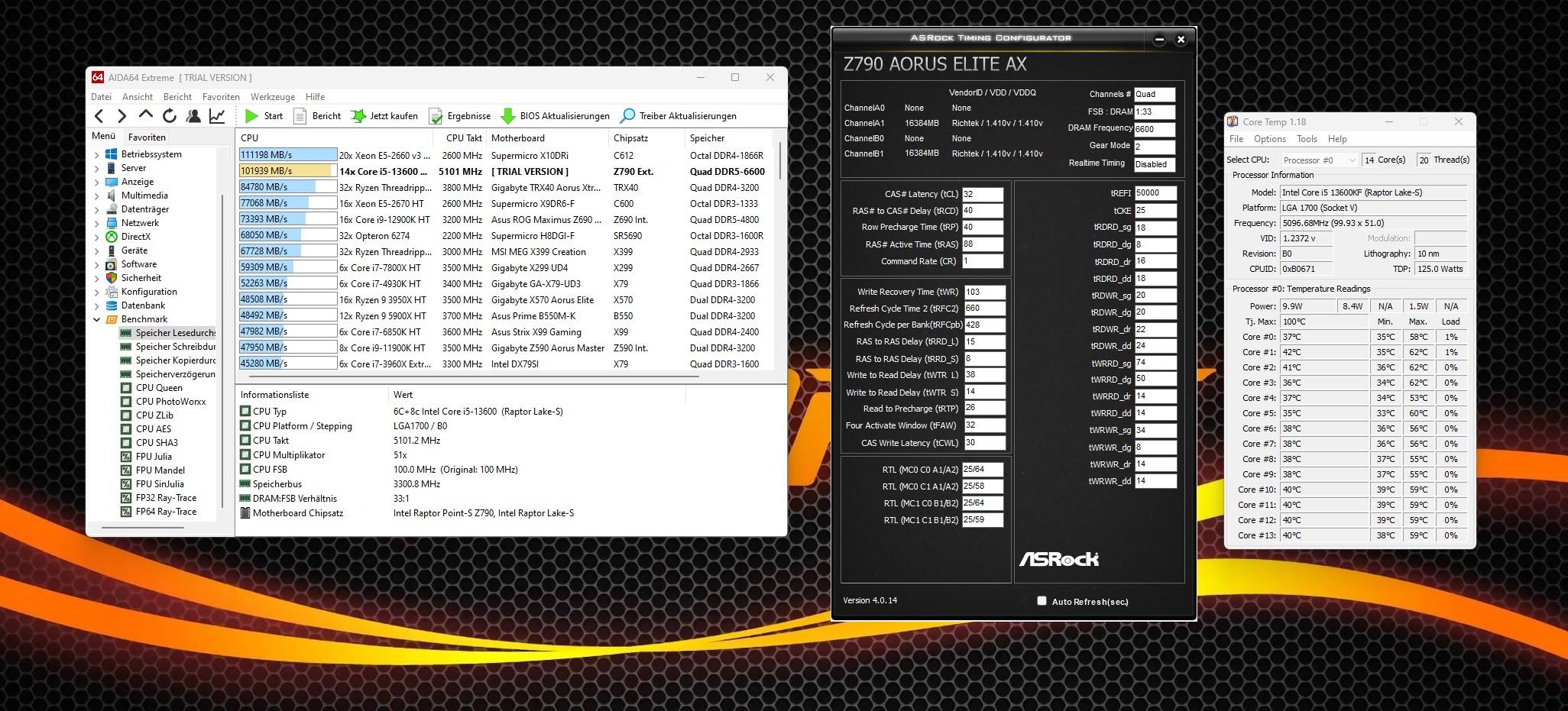
Task: Select FP64 Ray-Trace benchmark
Action: 158,512
